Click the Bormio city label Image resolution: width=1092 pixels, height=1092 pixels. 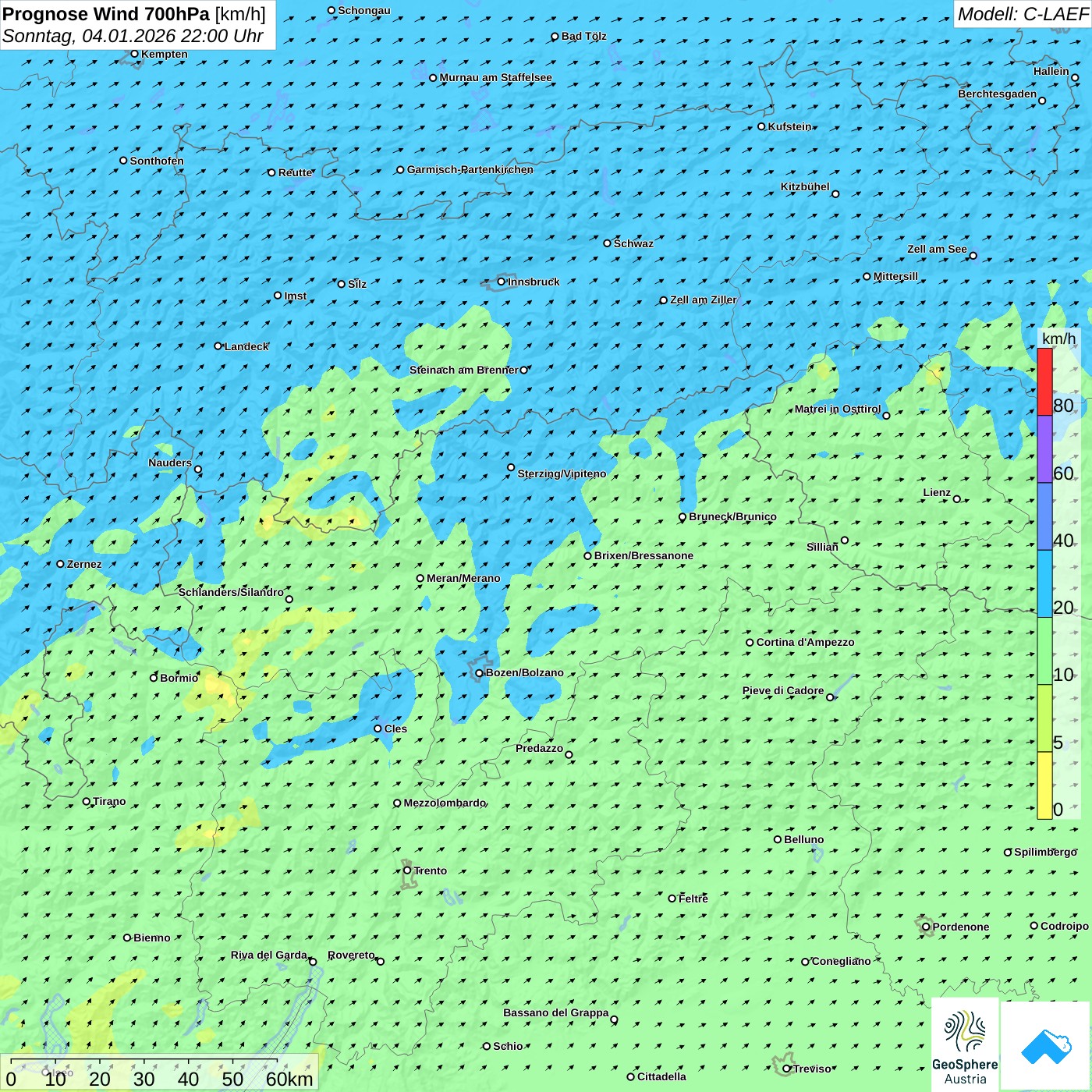coord(179,678)
